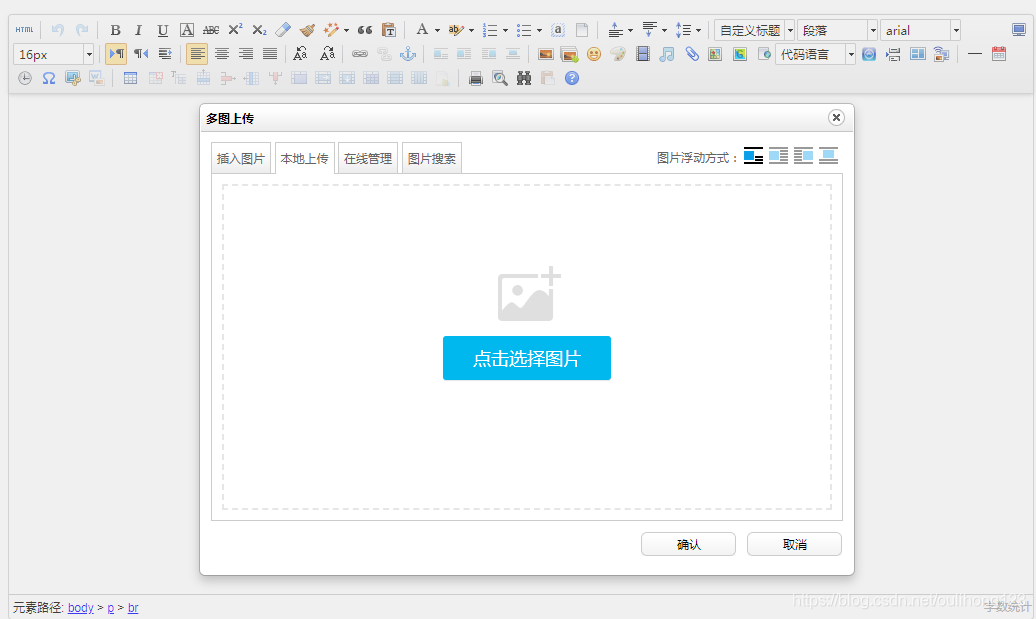
Task: Click the attachment paperclip icon
Action: pos(691,54)
